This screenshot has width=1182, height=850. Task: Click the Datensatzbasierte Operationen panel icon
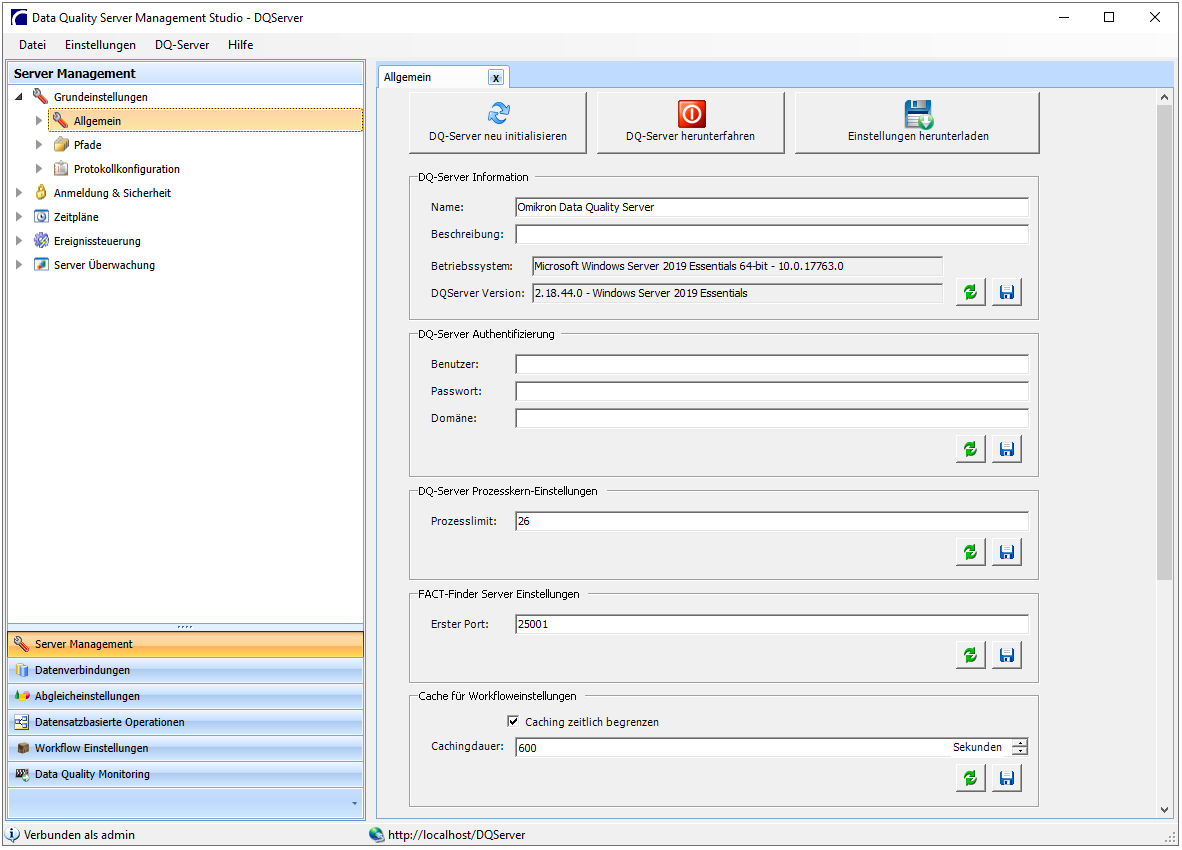(x=22, y=722)
